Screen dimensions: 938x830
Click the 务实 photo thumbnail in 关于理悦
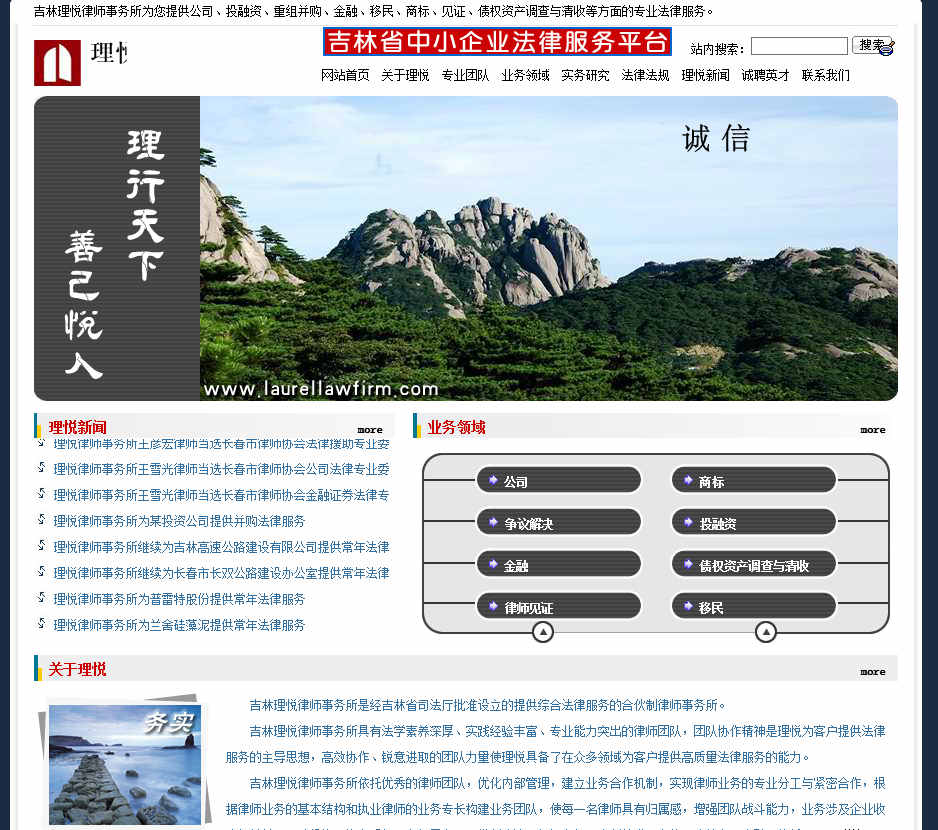click(124, 763)
